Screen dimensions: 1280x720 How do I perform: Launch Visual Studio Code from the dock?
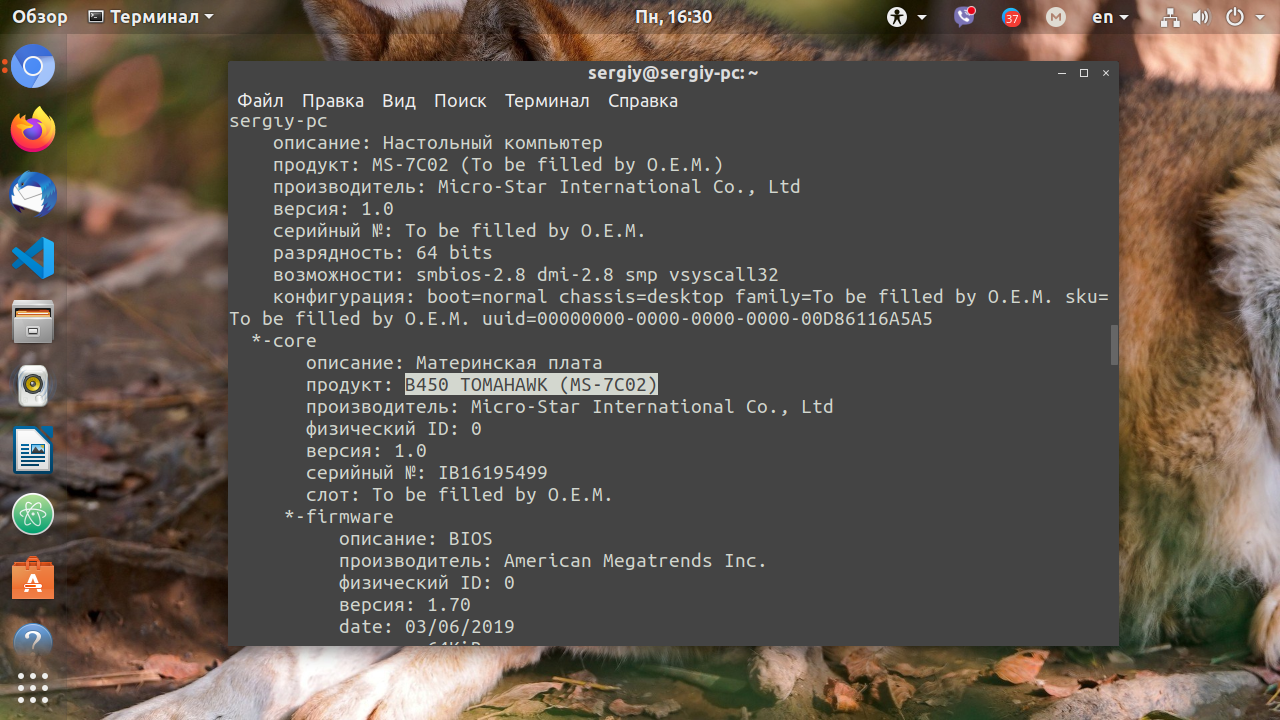pyautogui.click(x=33, y=259)
